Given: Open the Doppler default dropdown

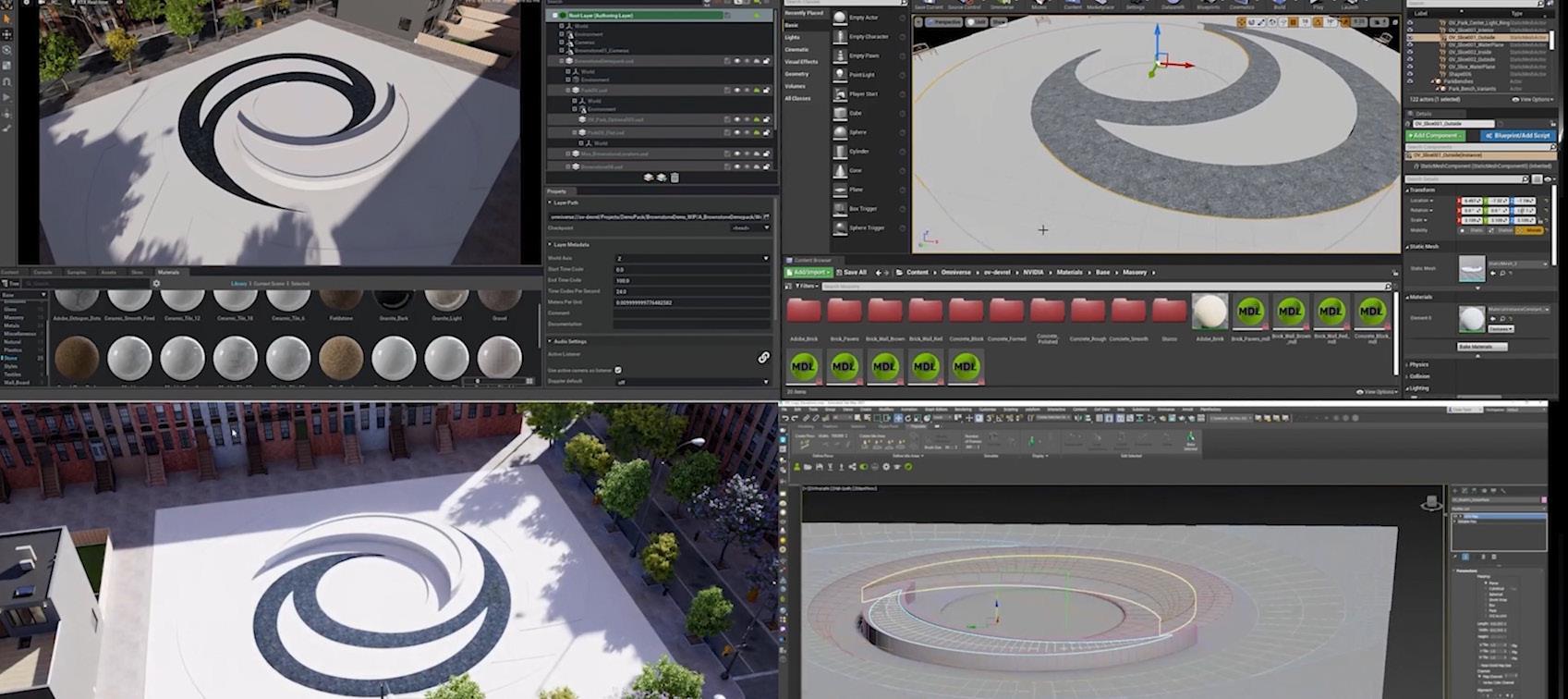Looking at the screenshot, I should (692, 381).
